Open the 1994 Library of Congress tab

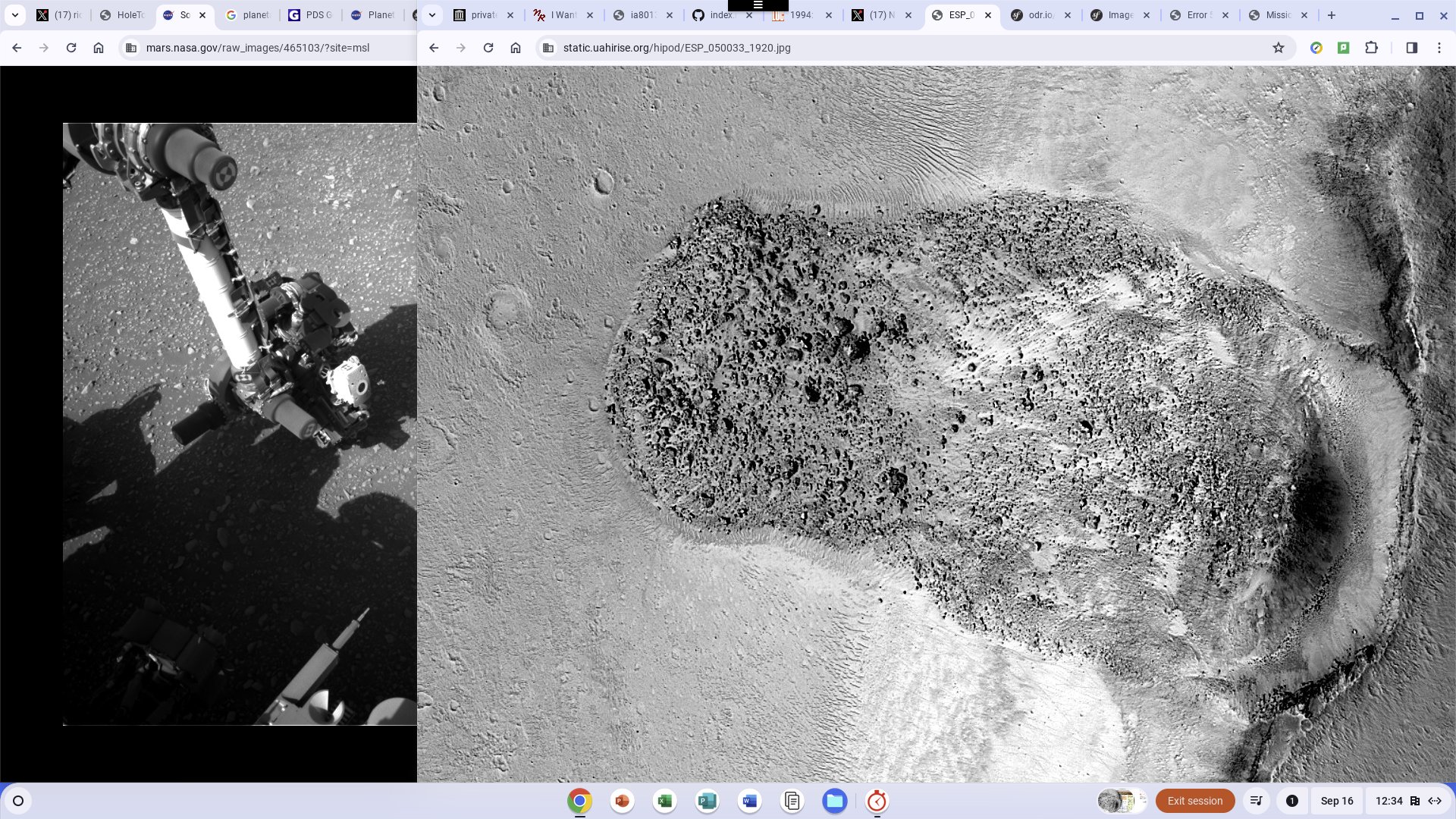(802, 15)
